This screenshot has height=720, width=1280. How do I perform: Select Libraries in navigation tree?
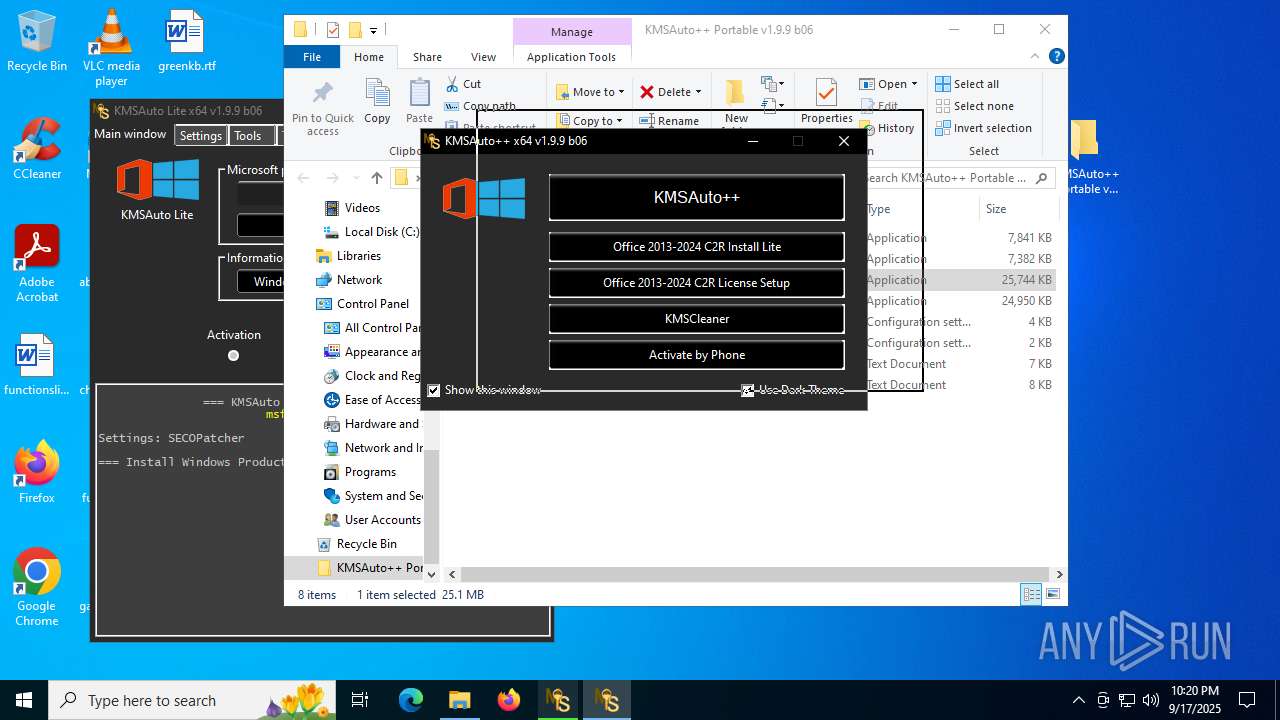(x=348, y=256)
